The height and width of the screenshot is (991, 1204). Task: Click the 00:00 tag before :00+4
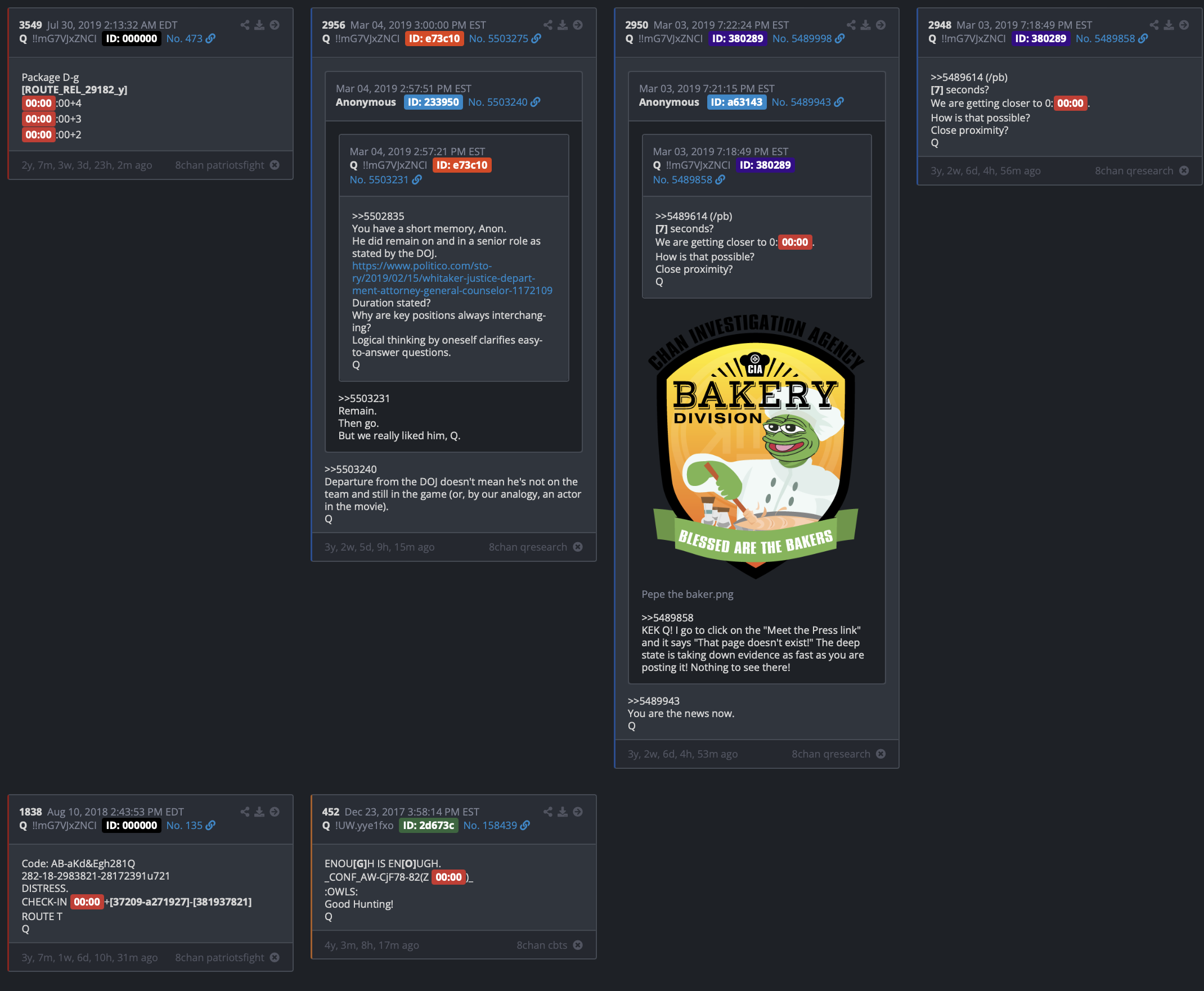click(x=38, y=103)
